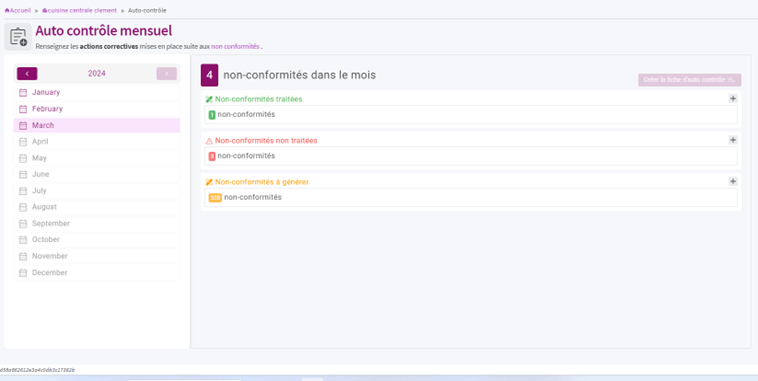Open cuisine centrale clement breadcrumb link
Screen dimensions: 758x381
(x=79, y=10)
